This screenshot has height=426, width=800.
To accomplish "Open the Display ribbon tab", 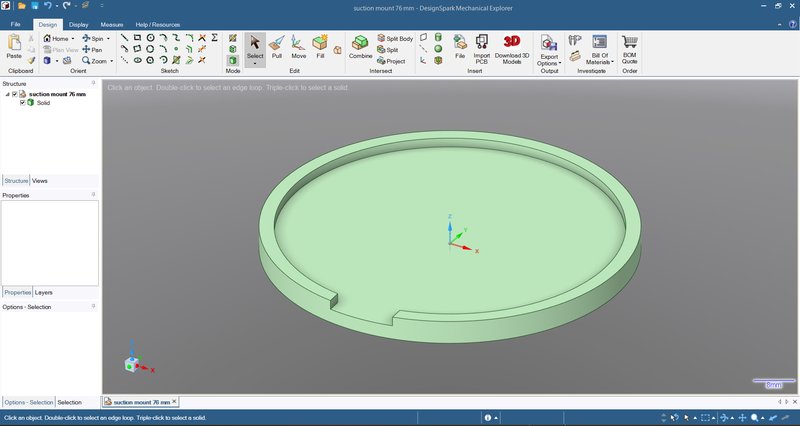I will click(x=78, y=23).
